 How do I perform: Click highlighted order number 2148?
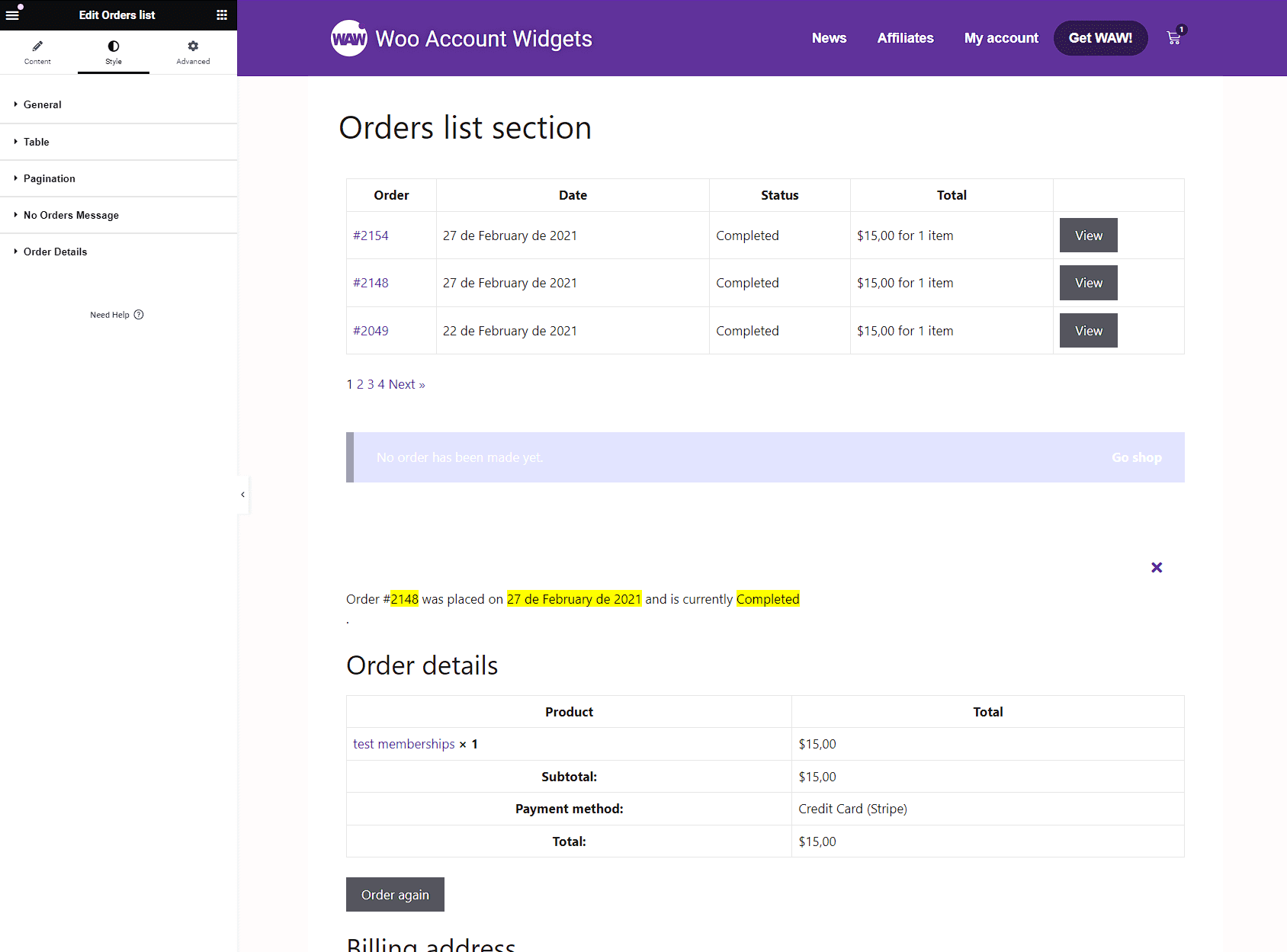click(404, 599)
